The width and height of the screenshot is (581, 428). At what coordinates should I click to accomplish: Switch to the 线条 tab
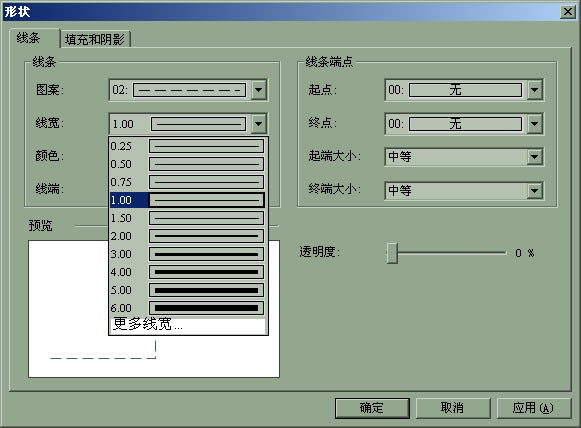pos(34,38)
